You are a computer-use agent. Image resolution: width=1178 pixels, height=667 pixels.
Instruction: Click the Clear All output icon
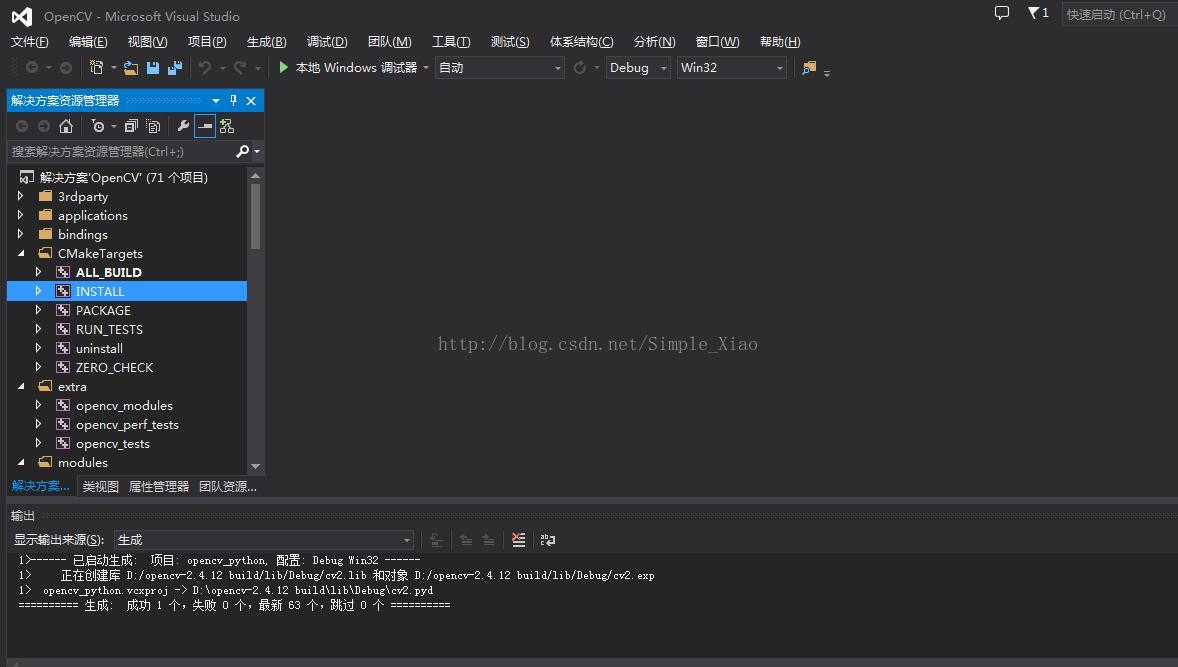coord(518,539)
